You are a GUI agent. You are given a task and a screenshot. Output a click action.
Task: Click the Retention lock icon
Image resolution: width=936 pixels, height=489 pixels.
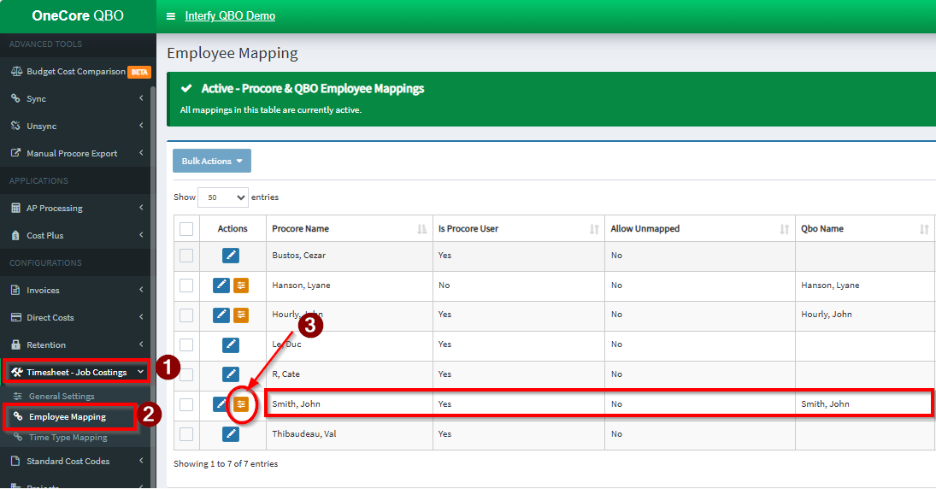point(16,345)
